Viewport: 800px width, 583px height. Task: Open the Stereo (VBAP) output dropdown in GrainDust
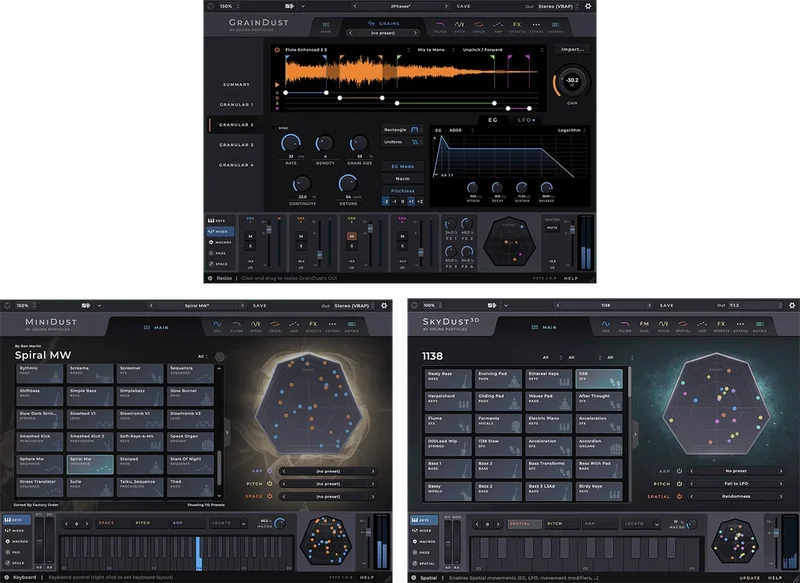pos(558,6)
